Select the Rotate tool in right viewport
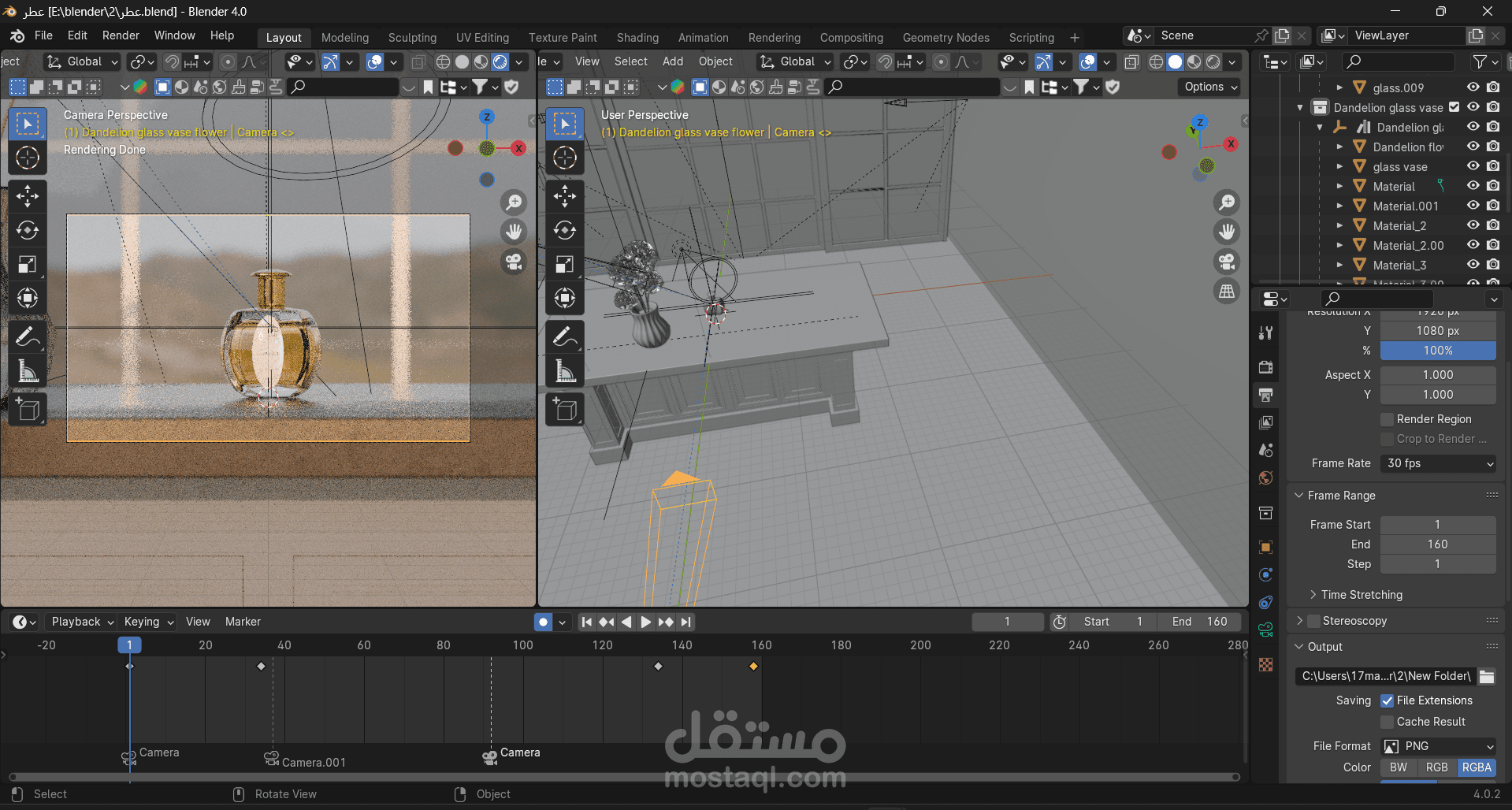 564,230
